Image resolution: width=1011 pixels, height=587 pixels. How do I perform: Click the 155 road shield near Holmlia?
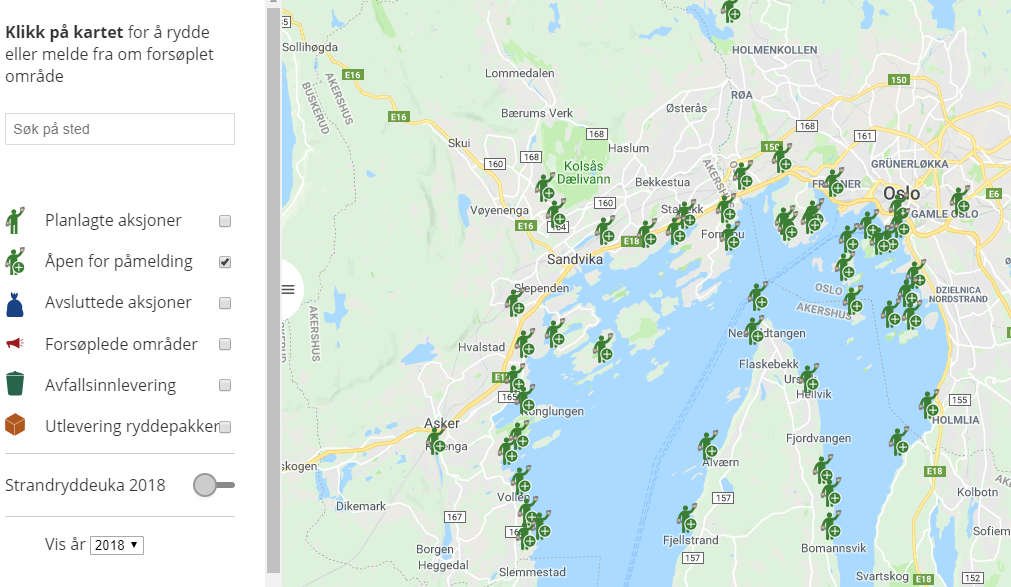click(959, 400)
